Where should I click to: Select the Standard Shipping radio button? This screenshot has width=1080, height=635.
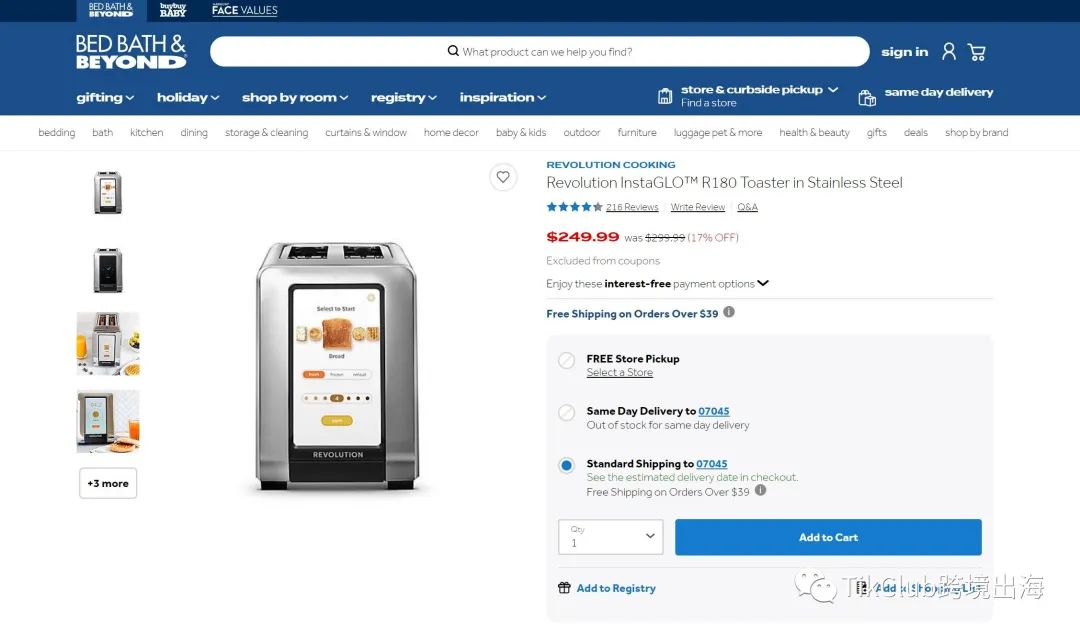tap(566, 466)
